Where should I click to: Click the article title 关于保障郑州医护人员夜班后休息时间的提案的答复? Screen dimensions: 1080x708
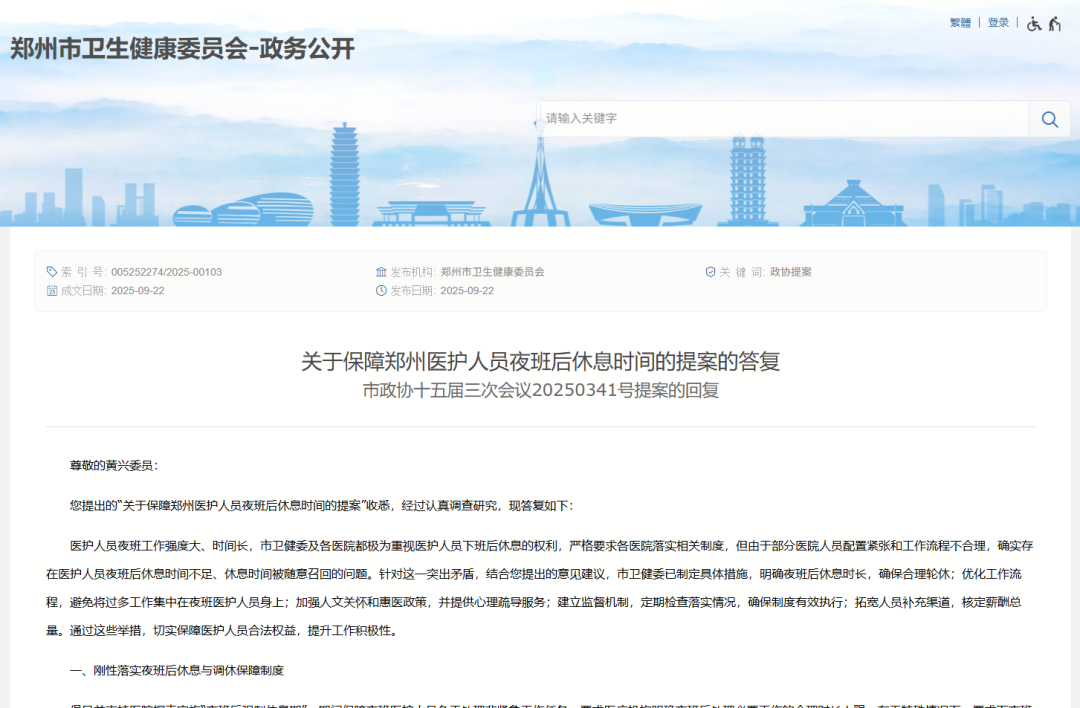point(541,362)
